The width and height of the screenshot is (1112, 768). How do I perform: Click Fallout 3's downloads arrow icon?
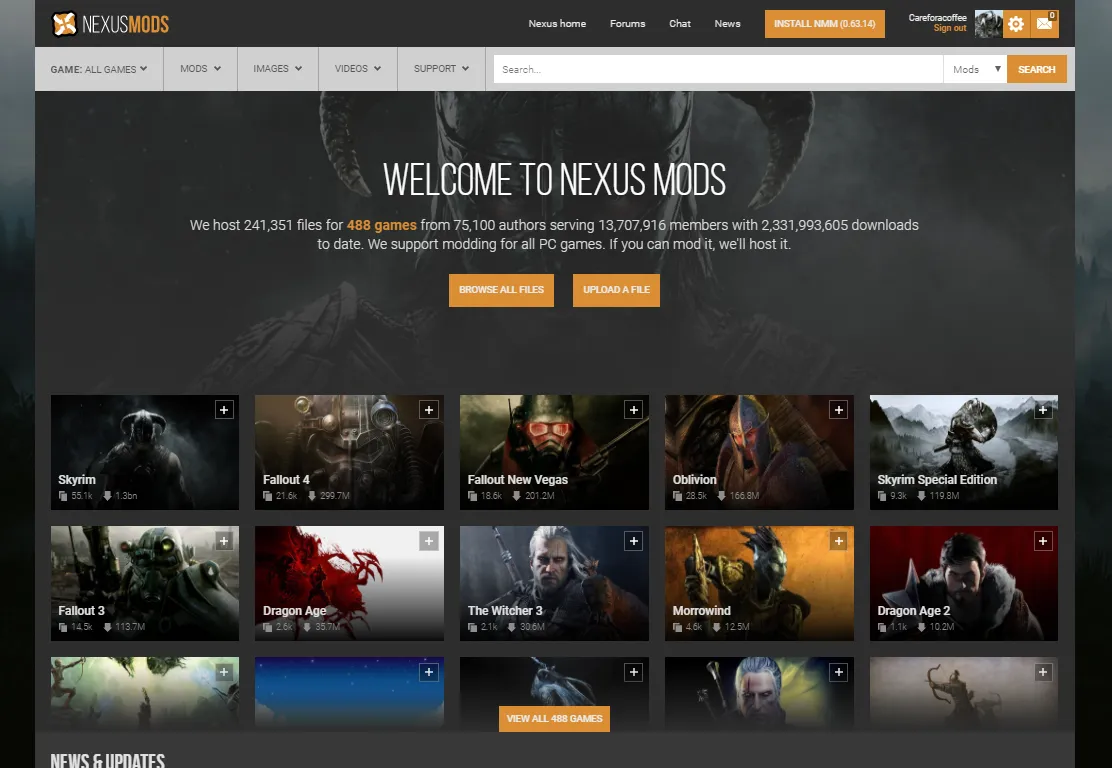(107, 628)
